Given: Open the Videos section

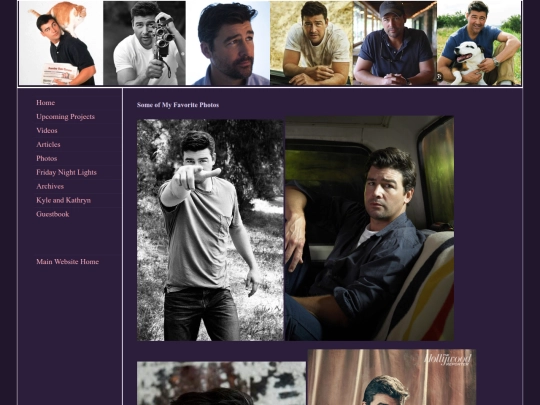Looking at the screenshot, I should coord(47,131).
